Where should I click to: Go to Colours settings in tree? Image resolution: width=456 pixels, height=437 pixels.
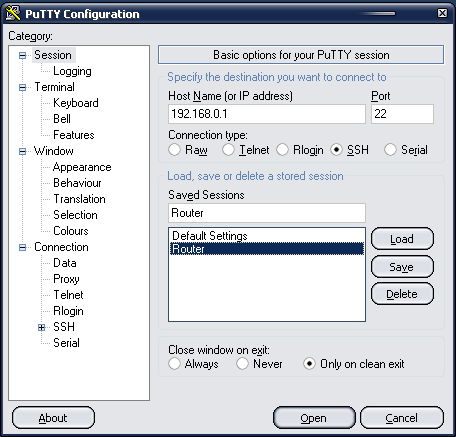point(71,231)
